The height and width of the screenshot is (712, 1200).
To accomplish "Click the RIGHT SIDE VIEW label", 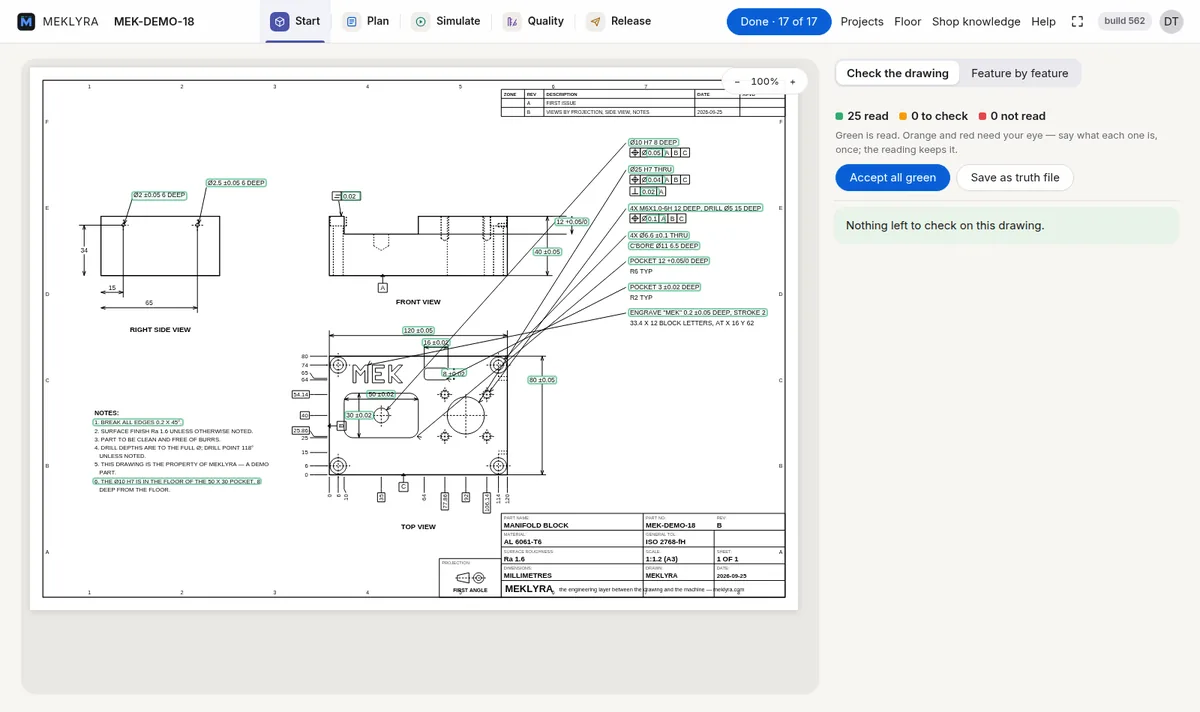I will [x=160, y=329].
